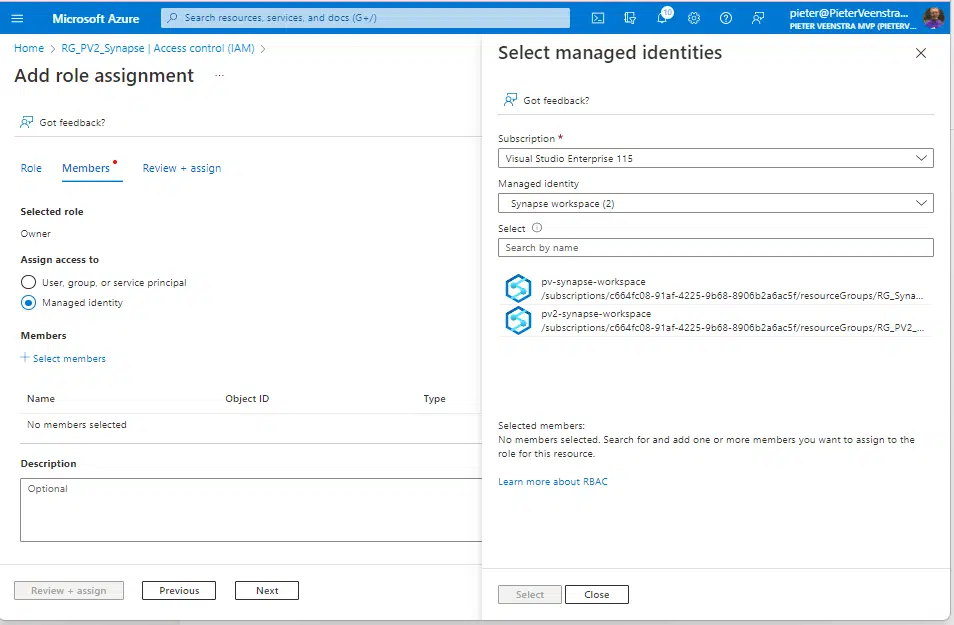
Task: Click the Select button in the panel
Action: click(530, 595)
